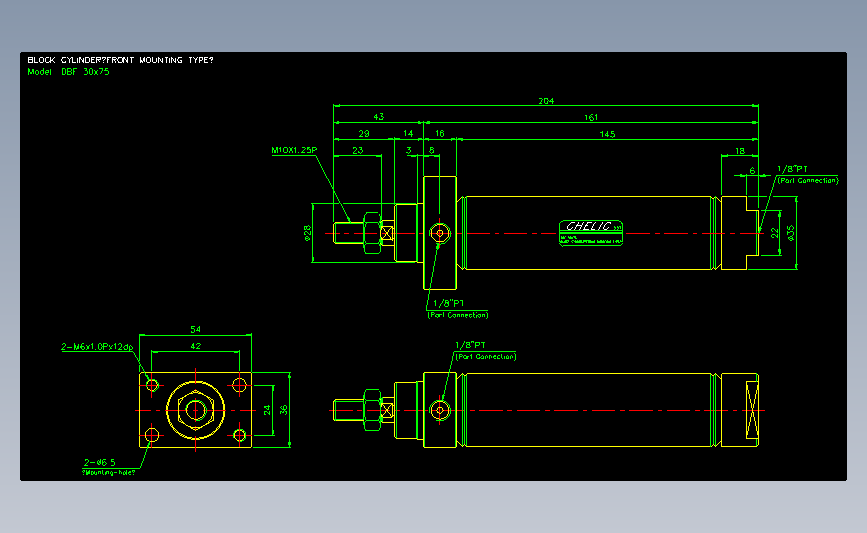Pick the 161 dimension value

click(x=591, y=117)
